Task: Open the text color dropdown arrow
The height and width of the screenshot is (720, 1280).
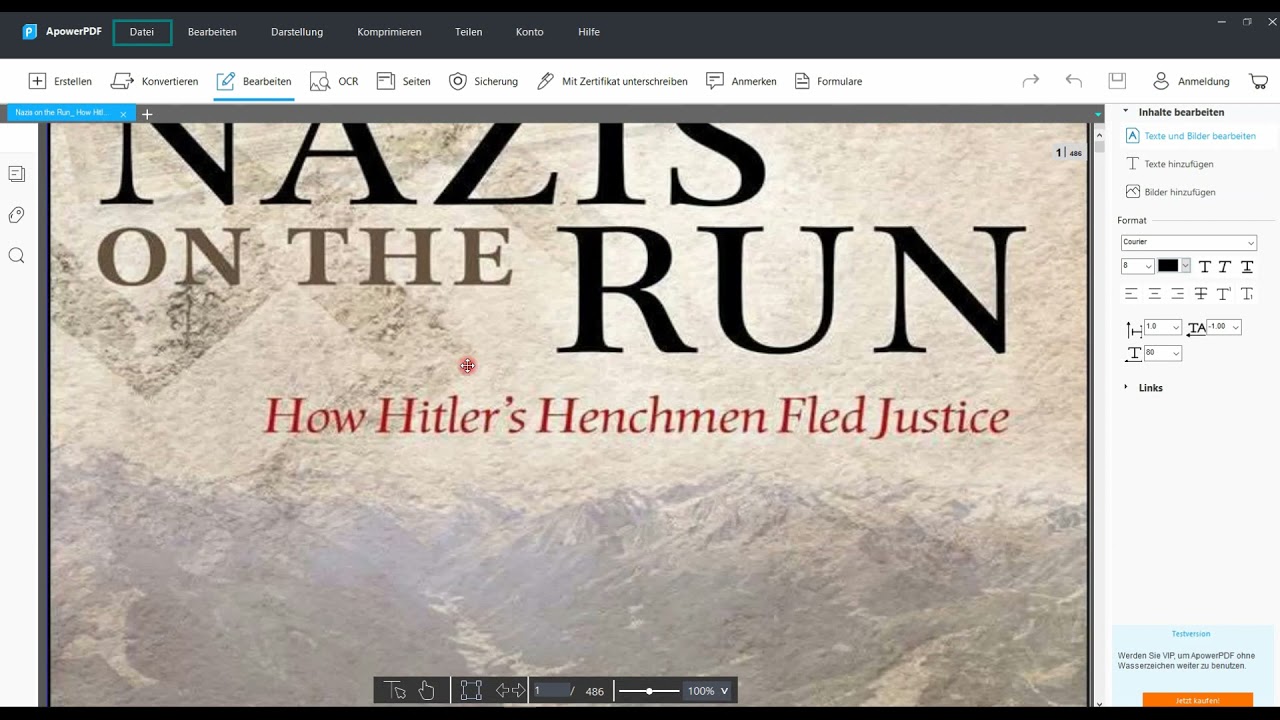Action: [1186, 266]
